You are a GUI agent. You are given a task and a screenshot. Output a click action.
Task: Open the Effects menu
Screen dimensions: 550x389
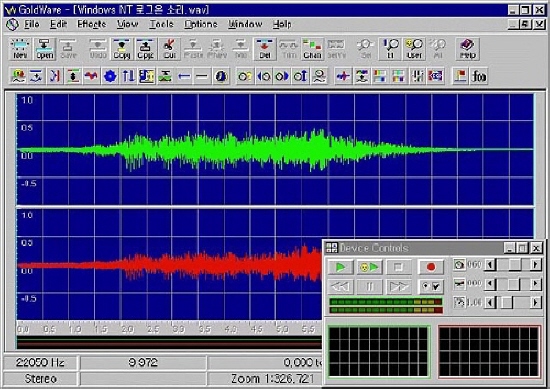92,24
